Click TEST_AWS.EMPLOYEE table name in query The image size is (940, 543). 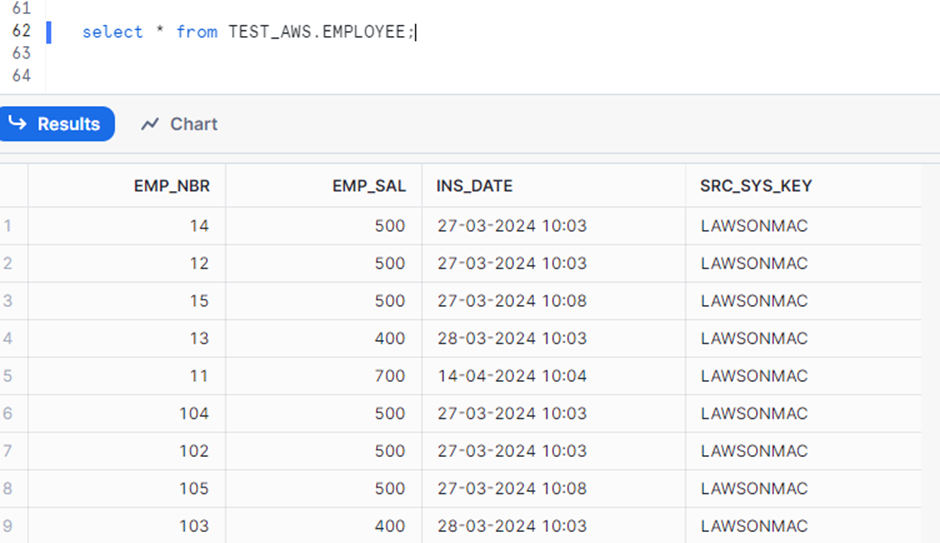coord(317,32)
